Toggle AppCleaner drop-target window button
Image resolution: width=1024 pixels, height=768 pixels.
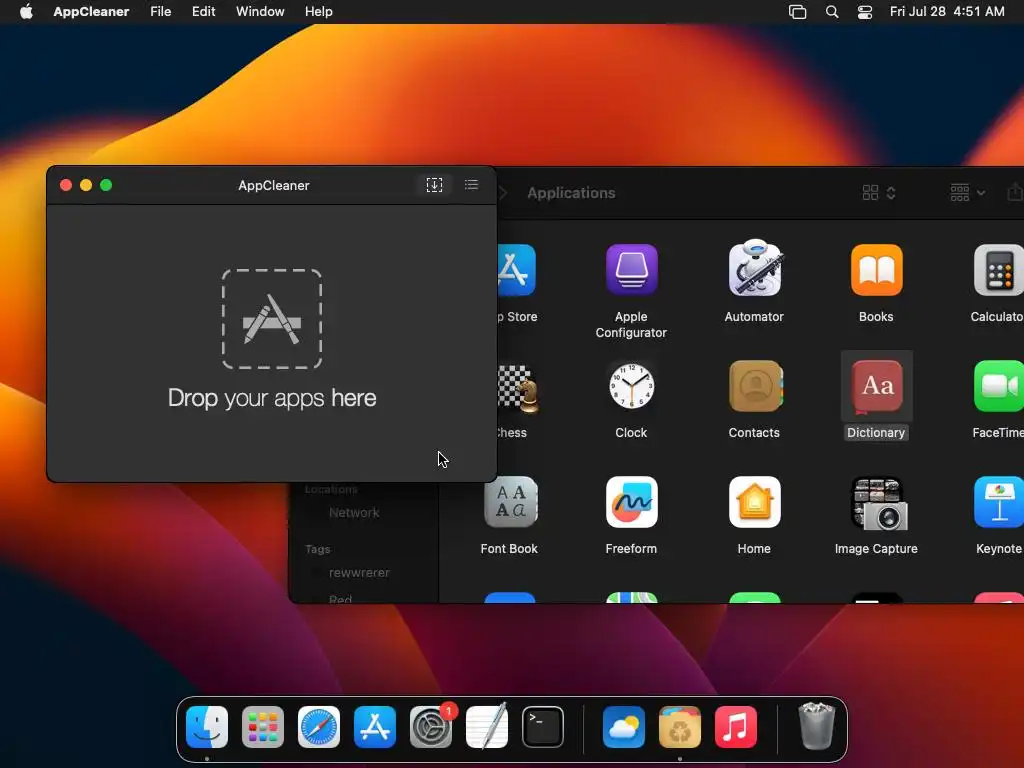click(x=434, y=185)
